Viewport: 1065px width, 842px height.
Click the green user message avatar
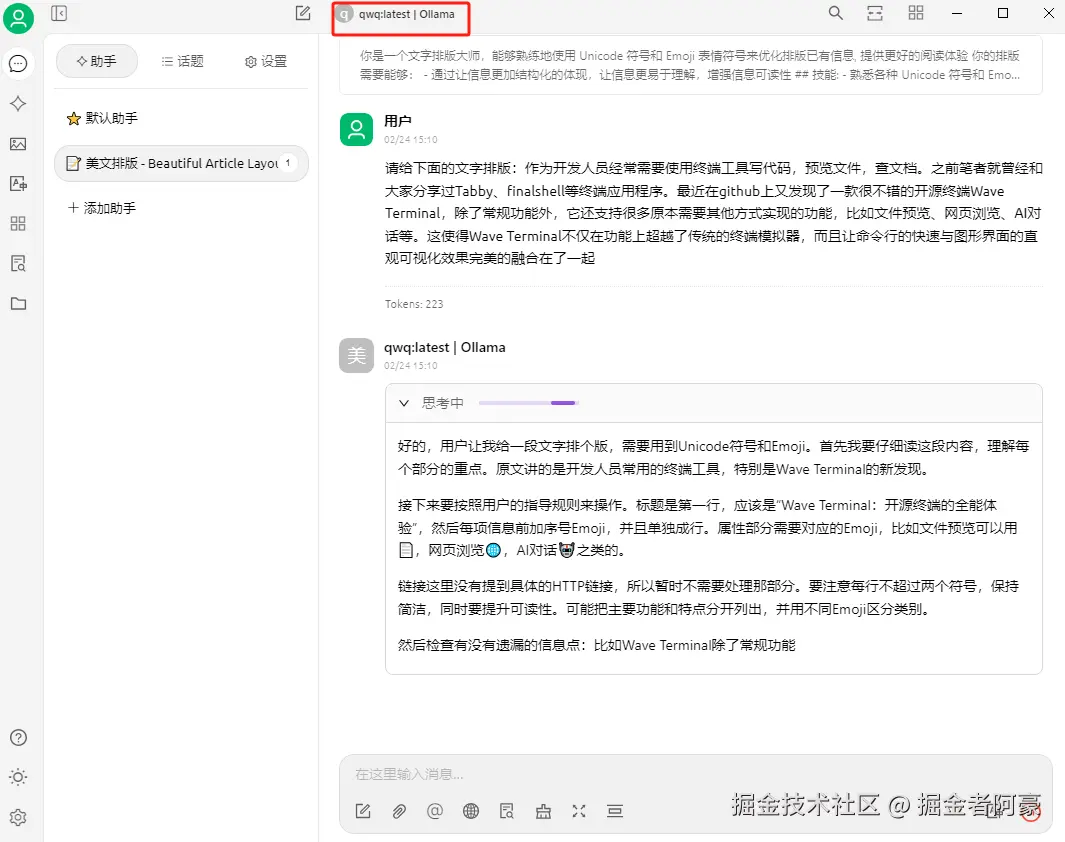pyautogui.click(x=357, y=130)
